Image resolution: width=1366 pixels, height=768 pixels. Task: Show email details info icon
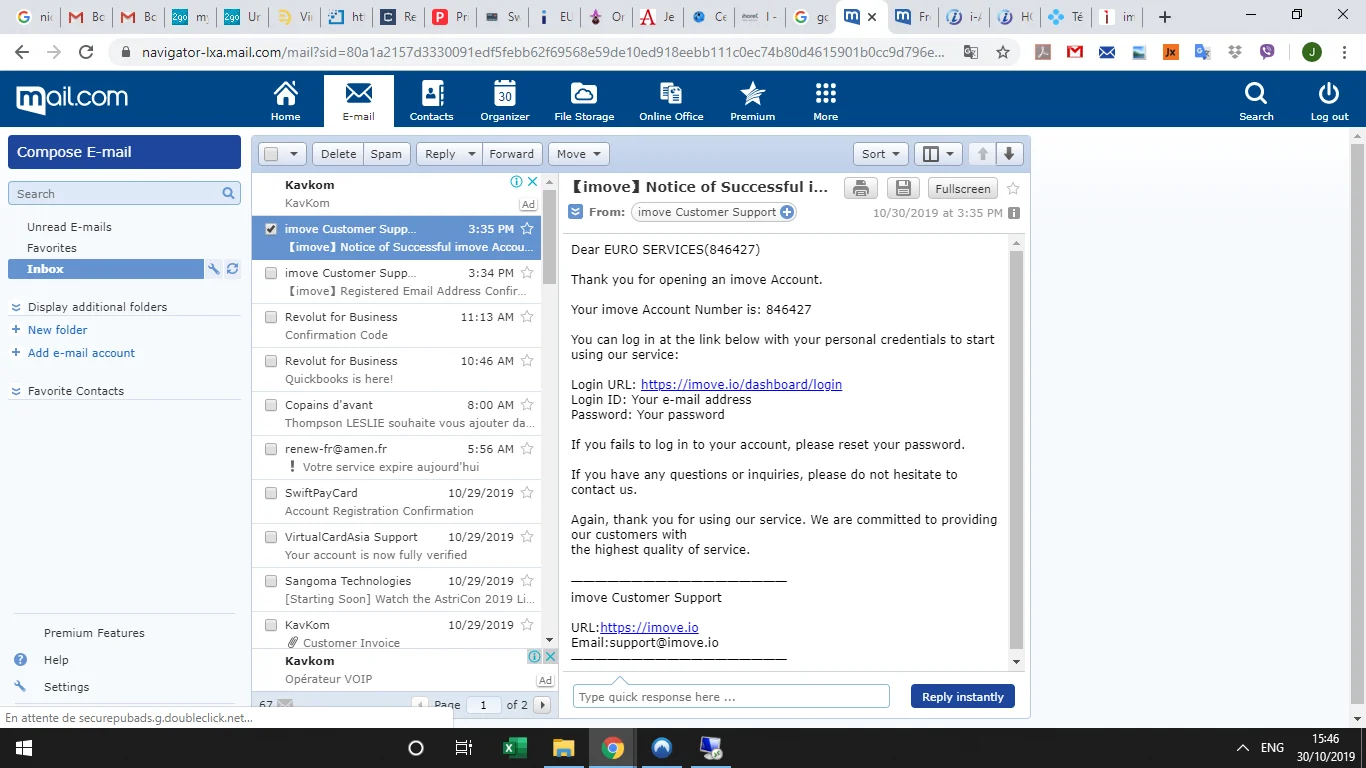tap(1014, 213)
